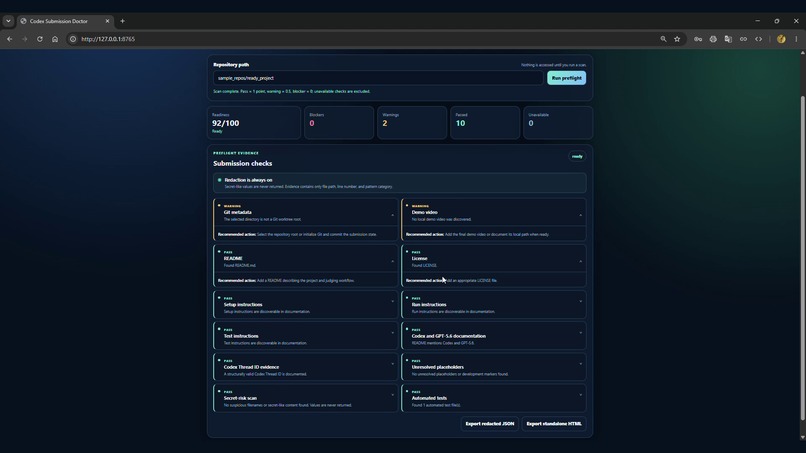Image resolution: width=806 pixels, height=453 pixels.
Task: Export redacted JSON report
Action: click(489, 424)
